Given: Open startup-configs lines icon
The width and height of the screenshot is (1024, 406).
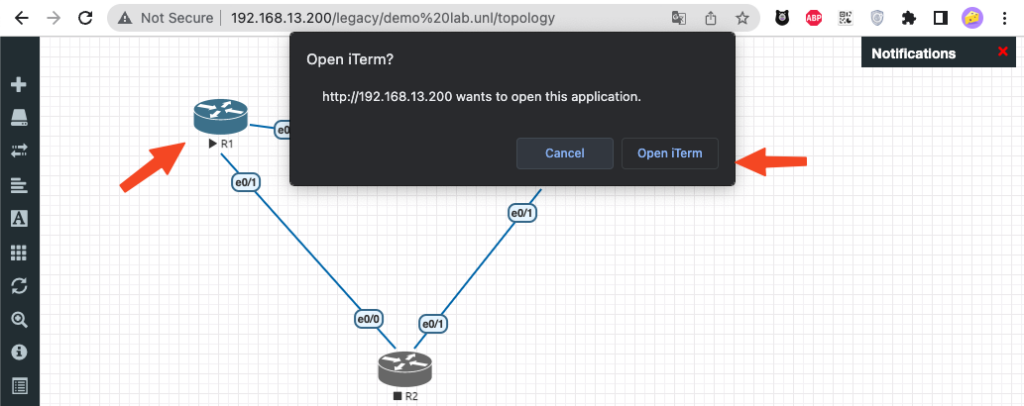Looking at the screenshot, I should pos(20,185).
